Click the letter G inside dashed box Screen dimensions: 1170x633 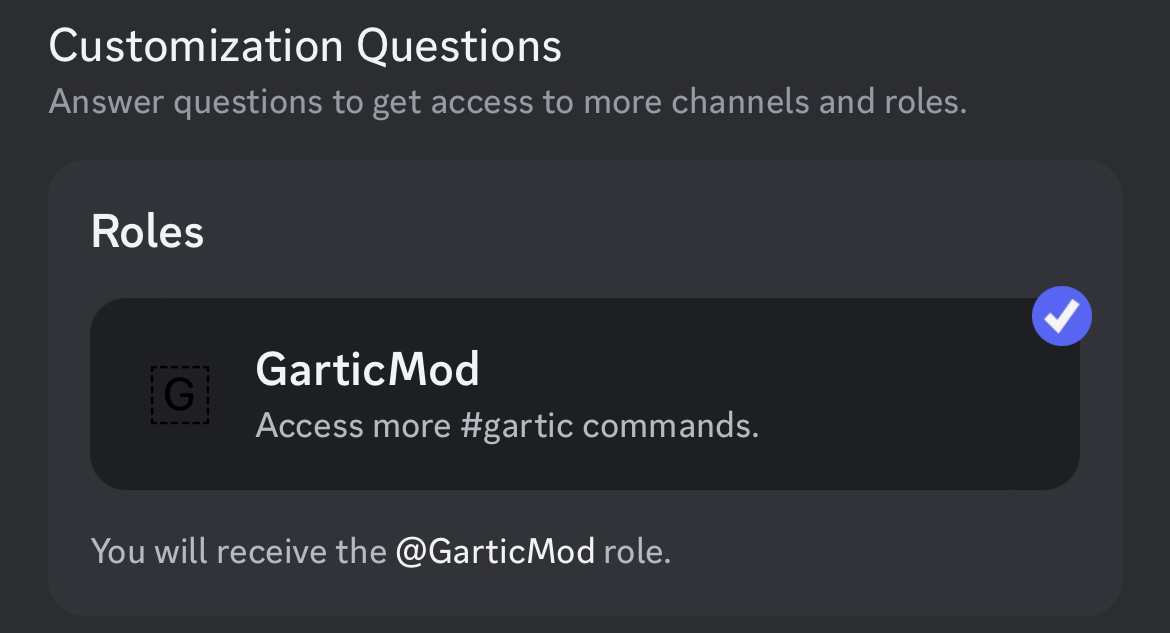[179, 396]
